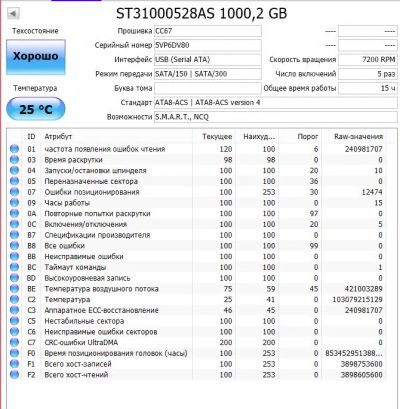Click the back arrow button beside the disk title
Image resolution: width=400 pixels, height=409 pixels.
[13, 14]
